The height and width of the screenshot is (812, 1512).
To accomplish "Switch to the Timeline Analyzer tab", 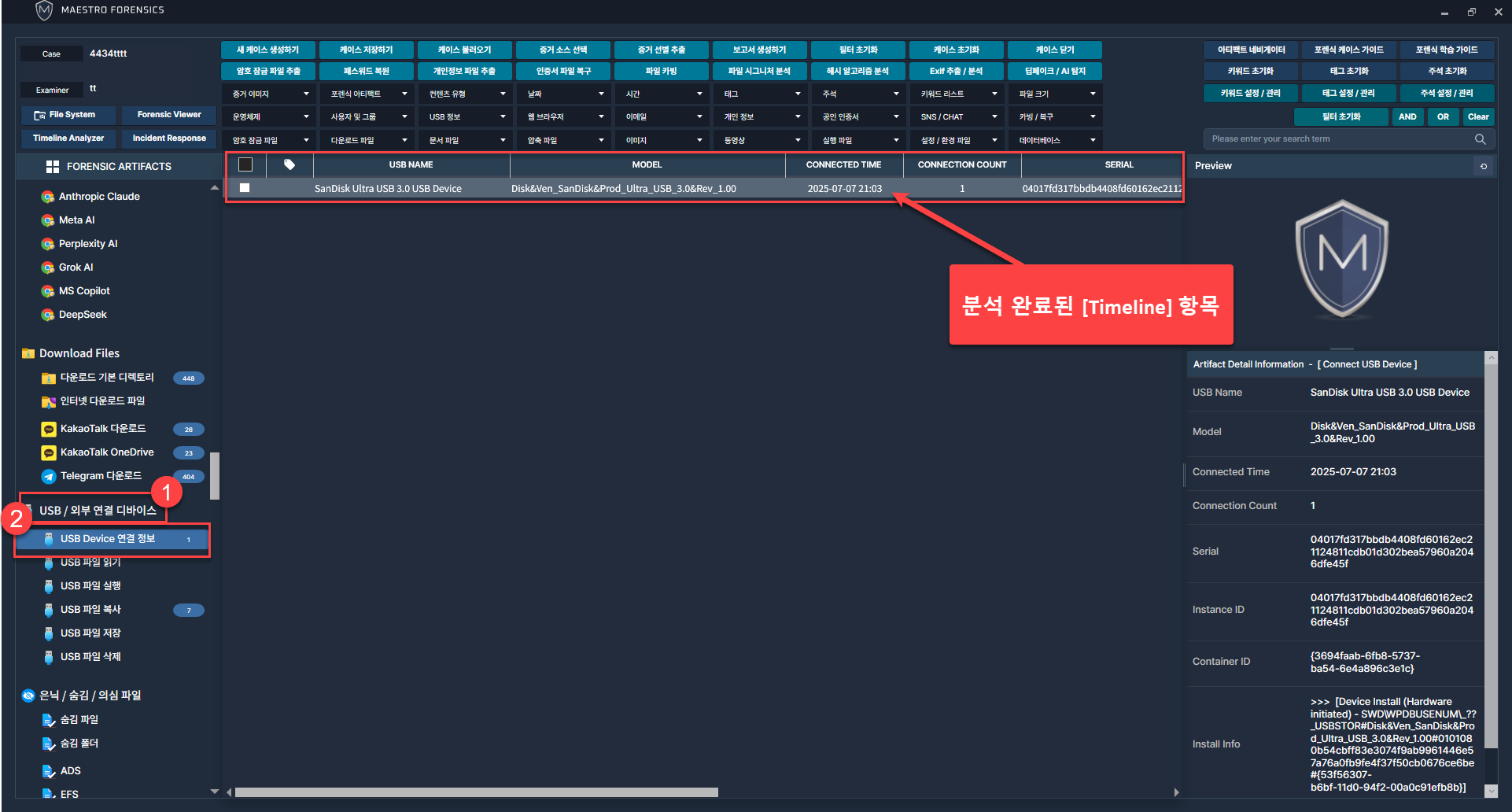I will tap(68, 138).
